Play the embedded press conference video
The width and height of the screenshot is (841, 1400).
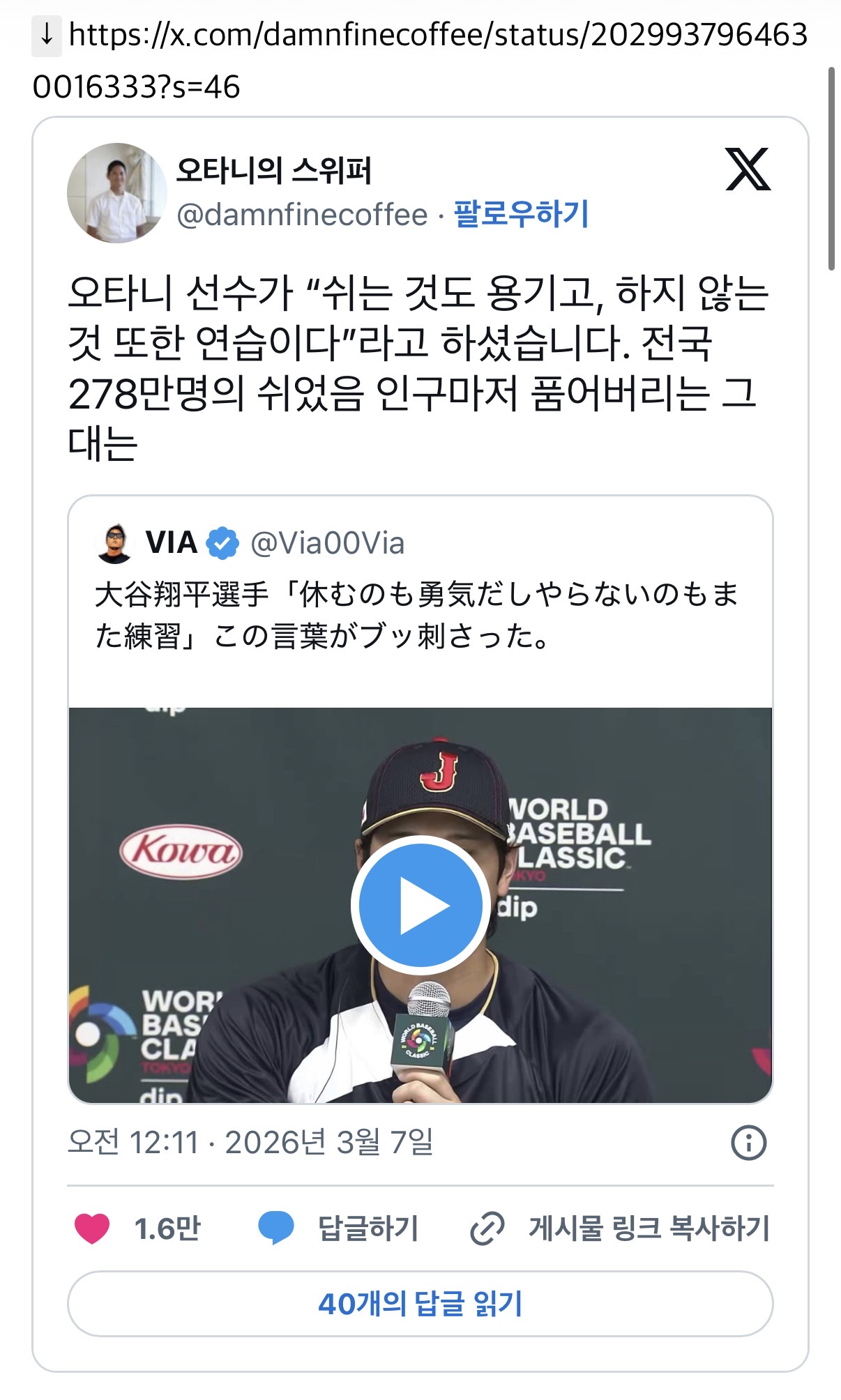420,905
